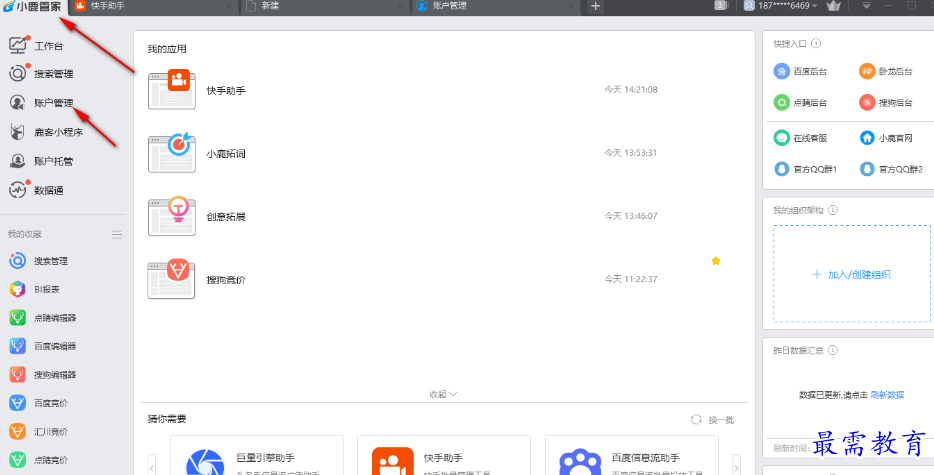This screenshot has width=934, height=475.
Task: Open the 搜狗后台 shortcut
Action: pos(886,103)
